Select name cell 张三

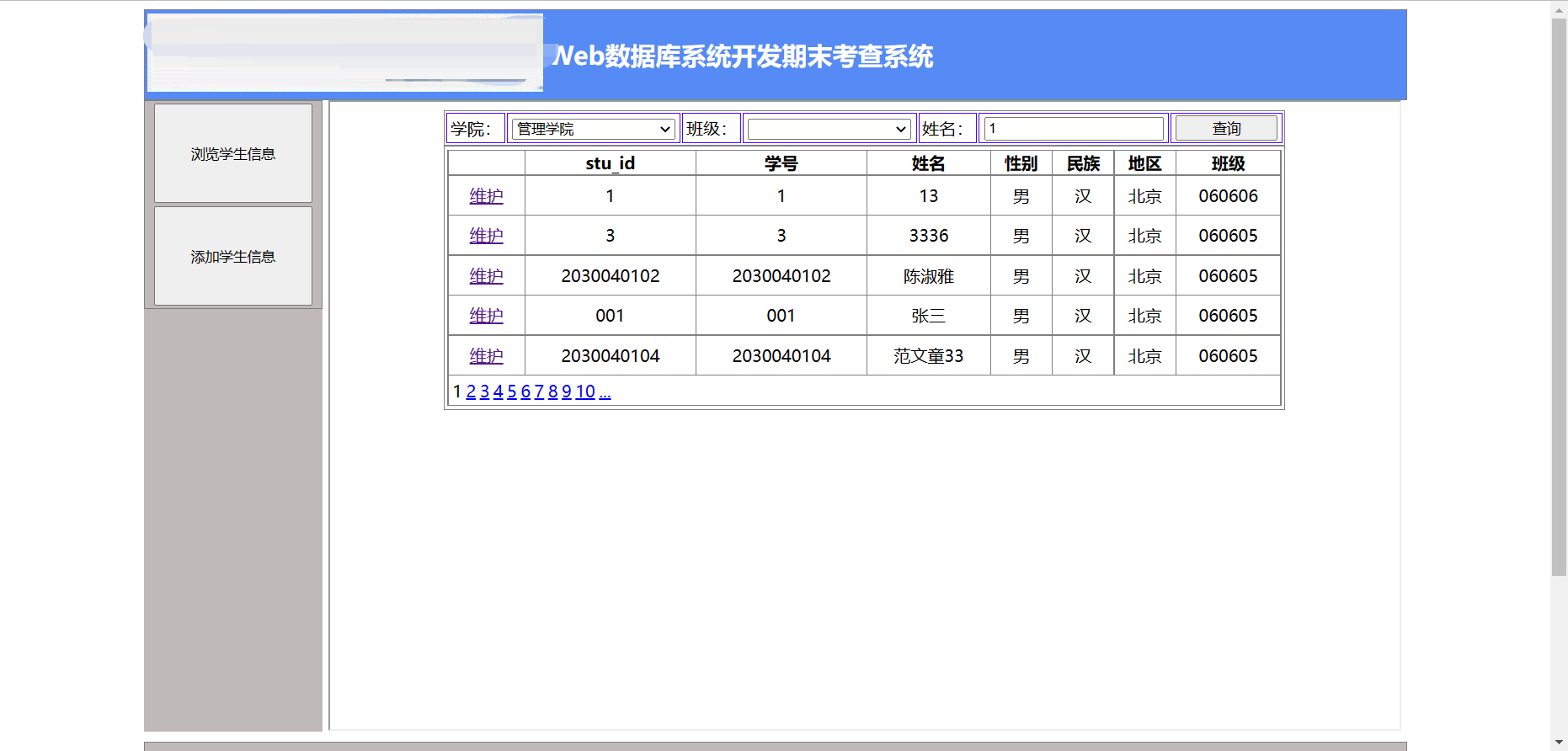[929, 316]
